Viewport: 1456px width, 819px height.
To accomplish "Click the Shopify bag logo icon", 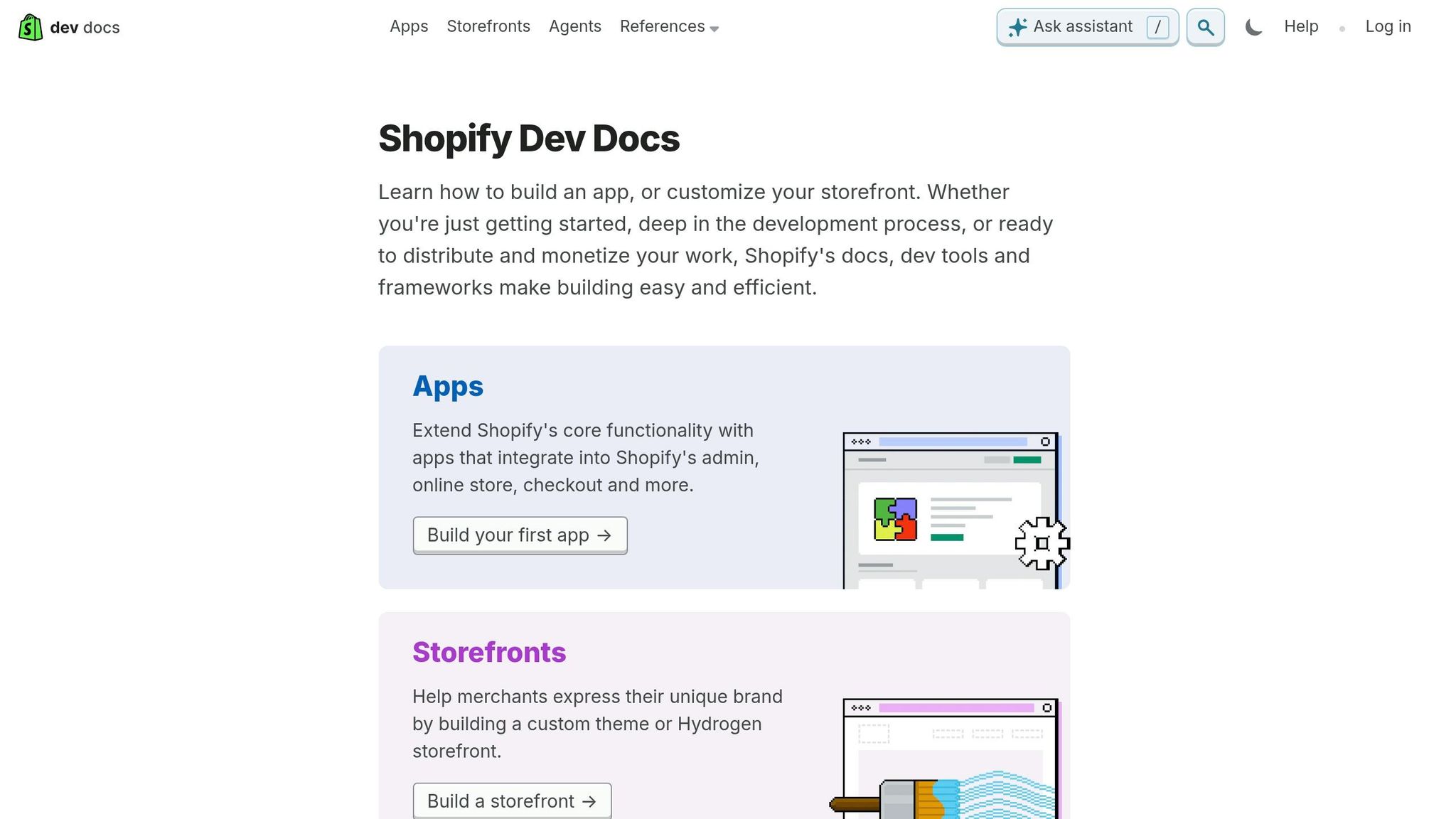I will click(x=30, y=27).
